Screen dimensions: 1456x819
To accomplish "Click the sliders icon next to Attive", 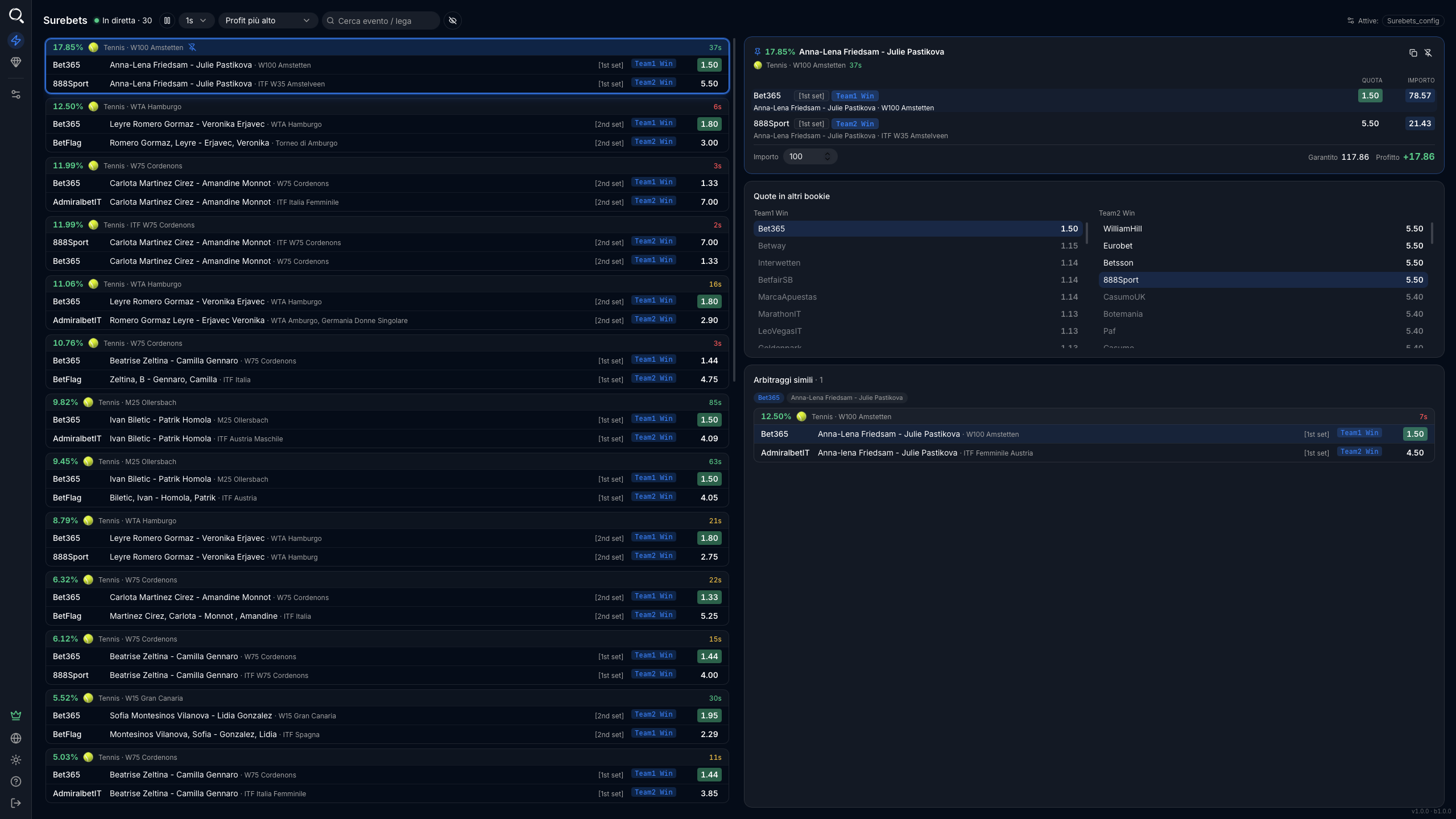I will pyautogui.click(x=1351, y=20).
